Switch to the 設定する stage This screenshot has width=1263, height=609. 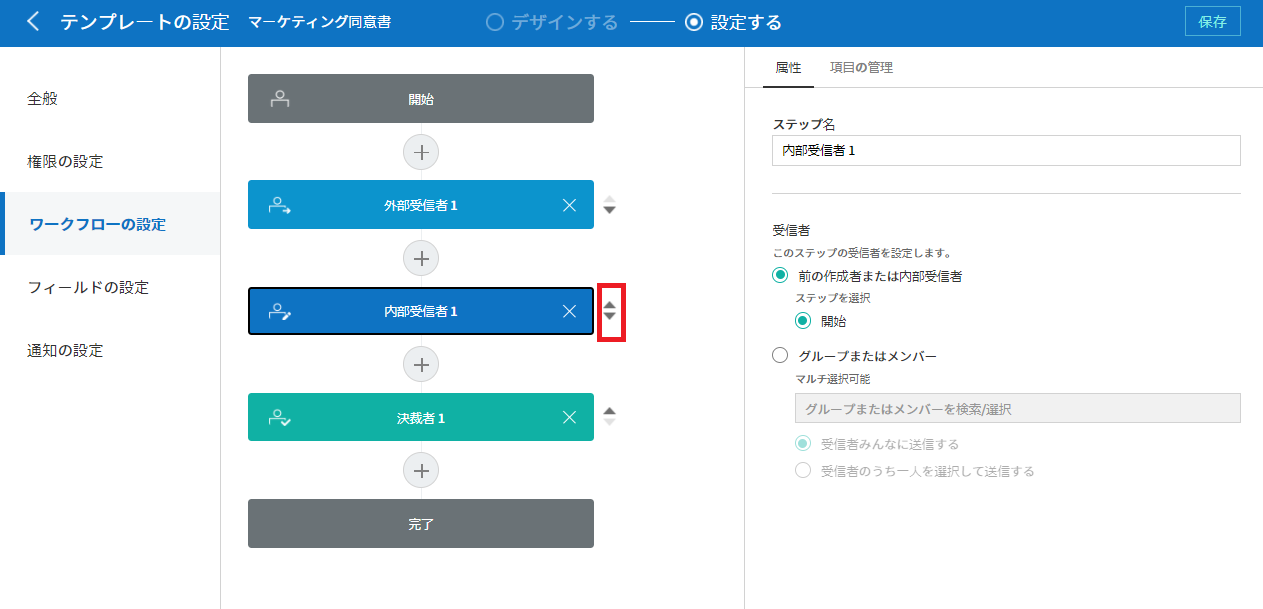coord(734,22)
